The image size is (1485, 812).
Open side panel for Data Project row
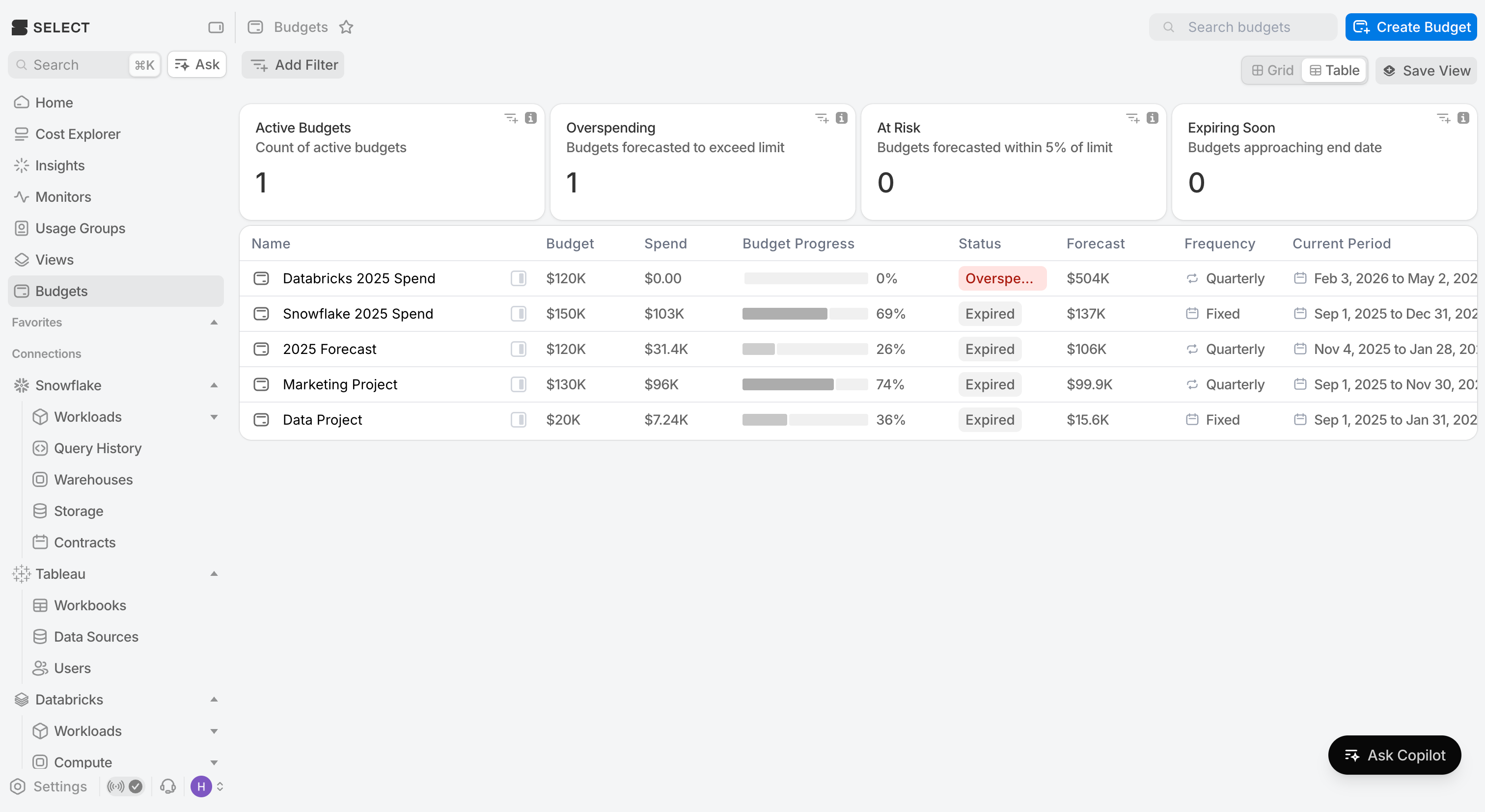point(518,420)
